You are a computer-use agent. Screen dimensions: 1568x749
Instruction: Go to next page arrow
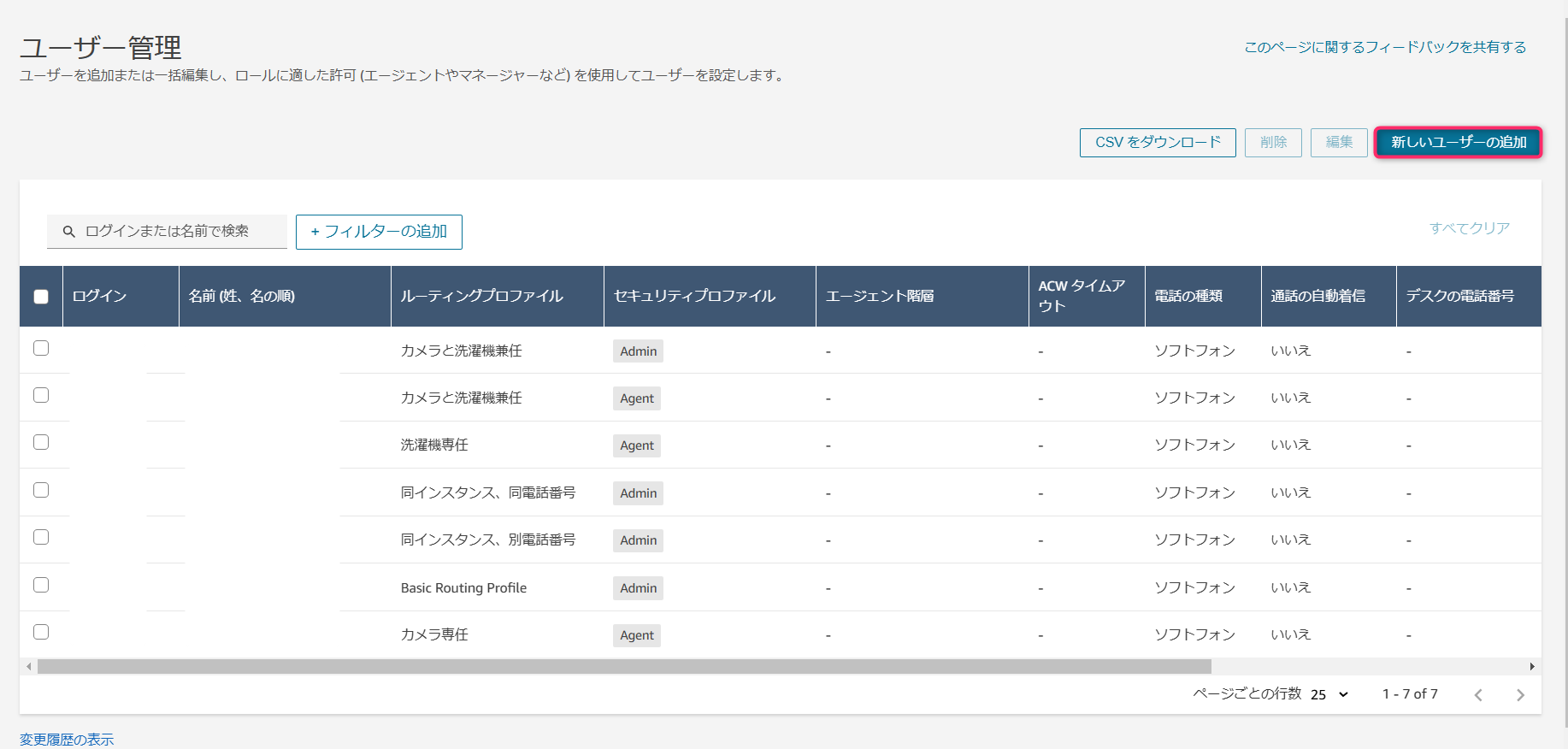(1519, 695)
